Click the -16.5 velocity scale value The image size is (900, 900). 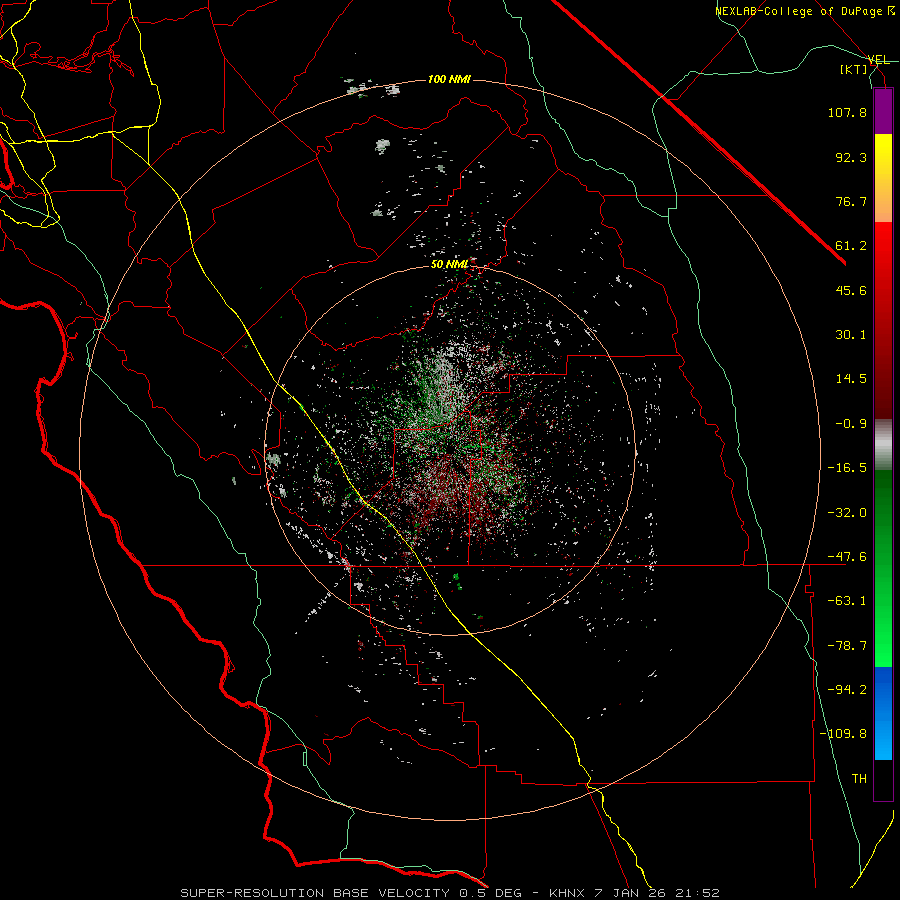(x=847, y=468)
